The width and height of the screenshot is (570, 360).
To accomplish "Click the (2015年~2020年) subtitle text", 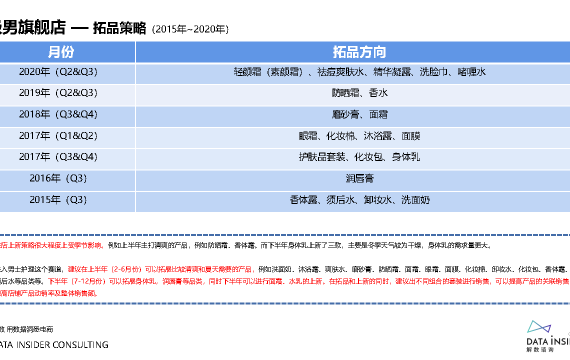I will click(x=190, y=29).
